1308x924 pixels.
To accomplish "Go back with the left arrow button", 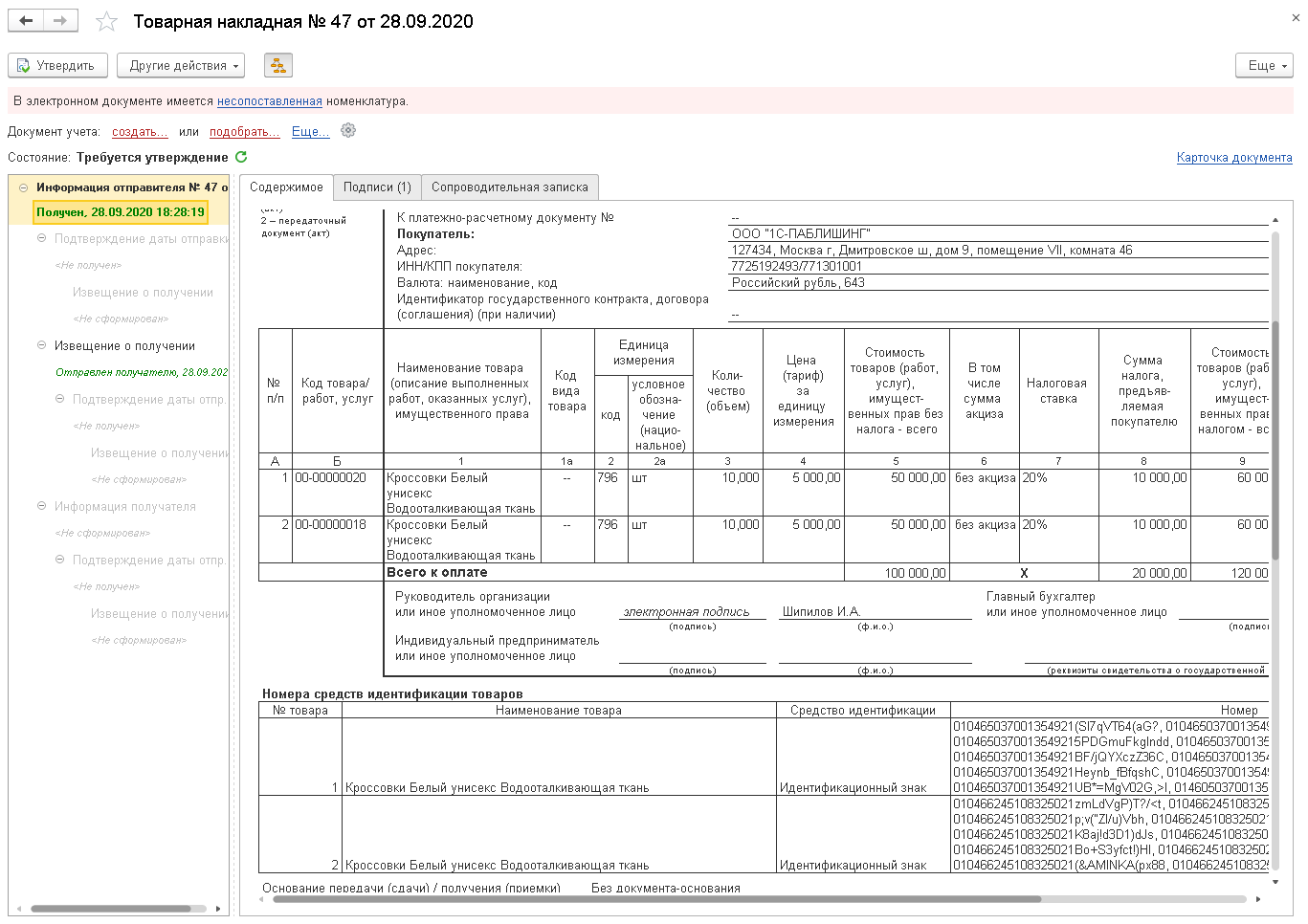I will pyautogui.click(x=26, y=21).
